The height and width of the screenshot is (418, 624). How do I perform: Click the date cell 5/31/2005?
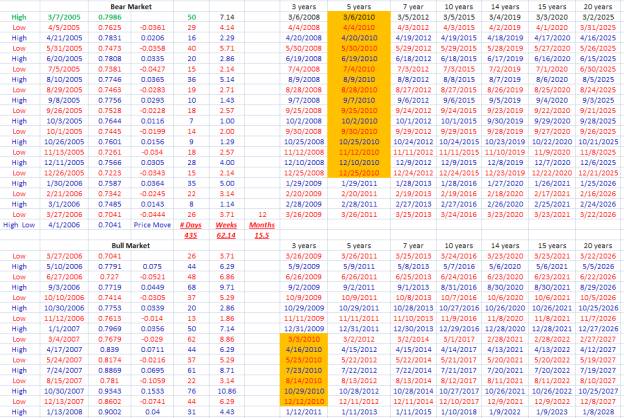[64, 48]
